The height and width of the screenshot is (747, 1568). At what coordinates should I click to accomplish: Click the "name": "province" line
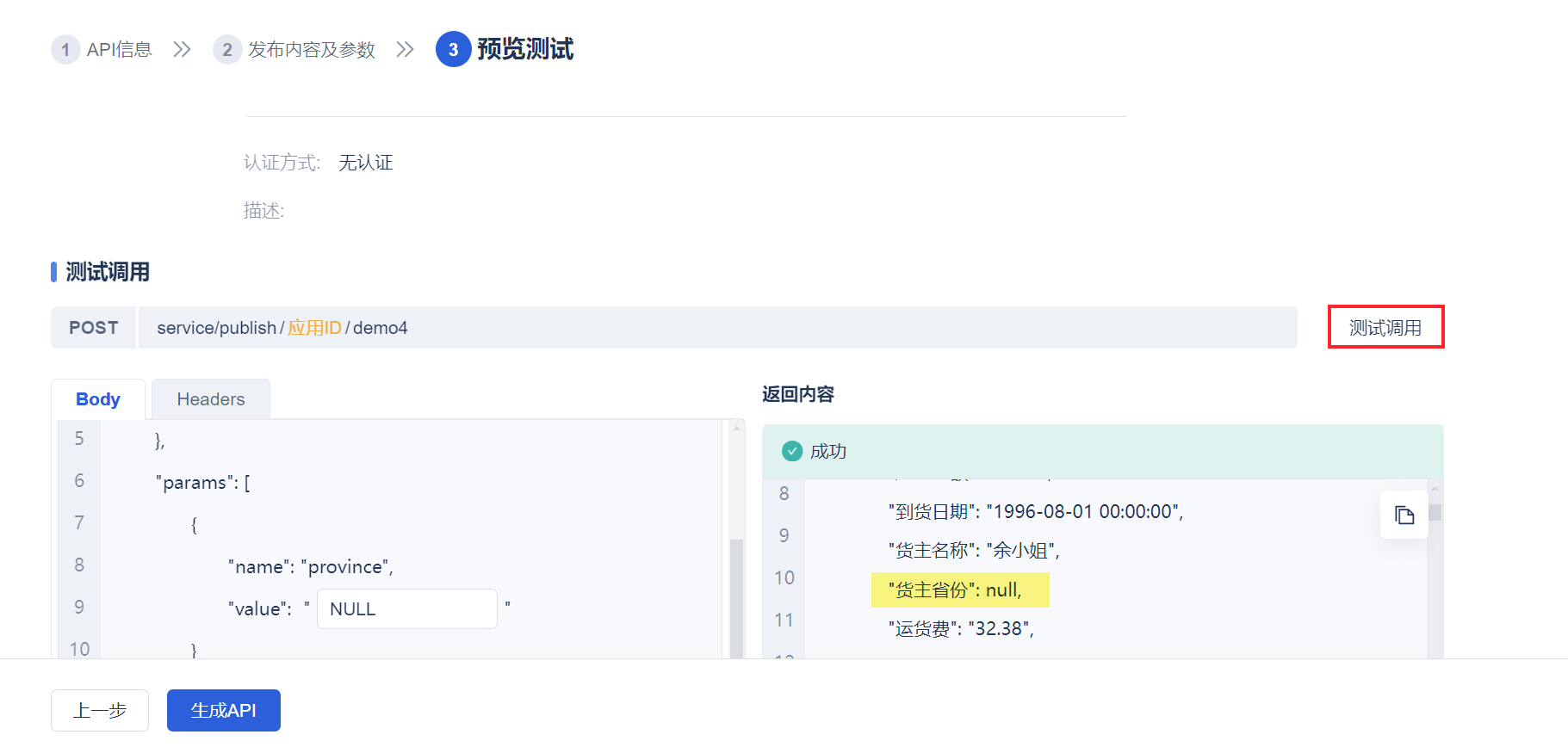311,567
